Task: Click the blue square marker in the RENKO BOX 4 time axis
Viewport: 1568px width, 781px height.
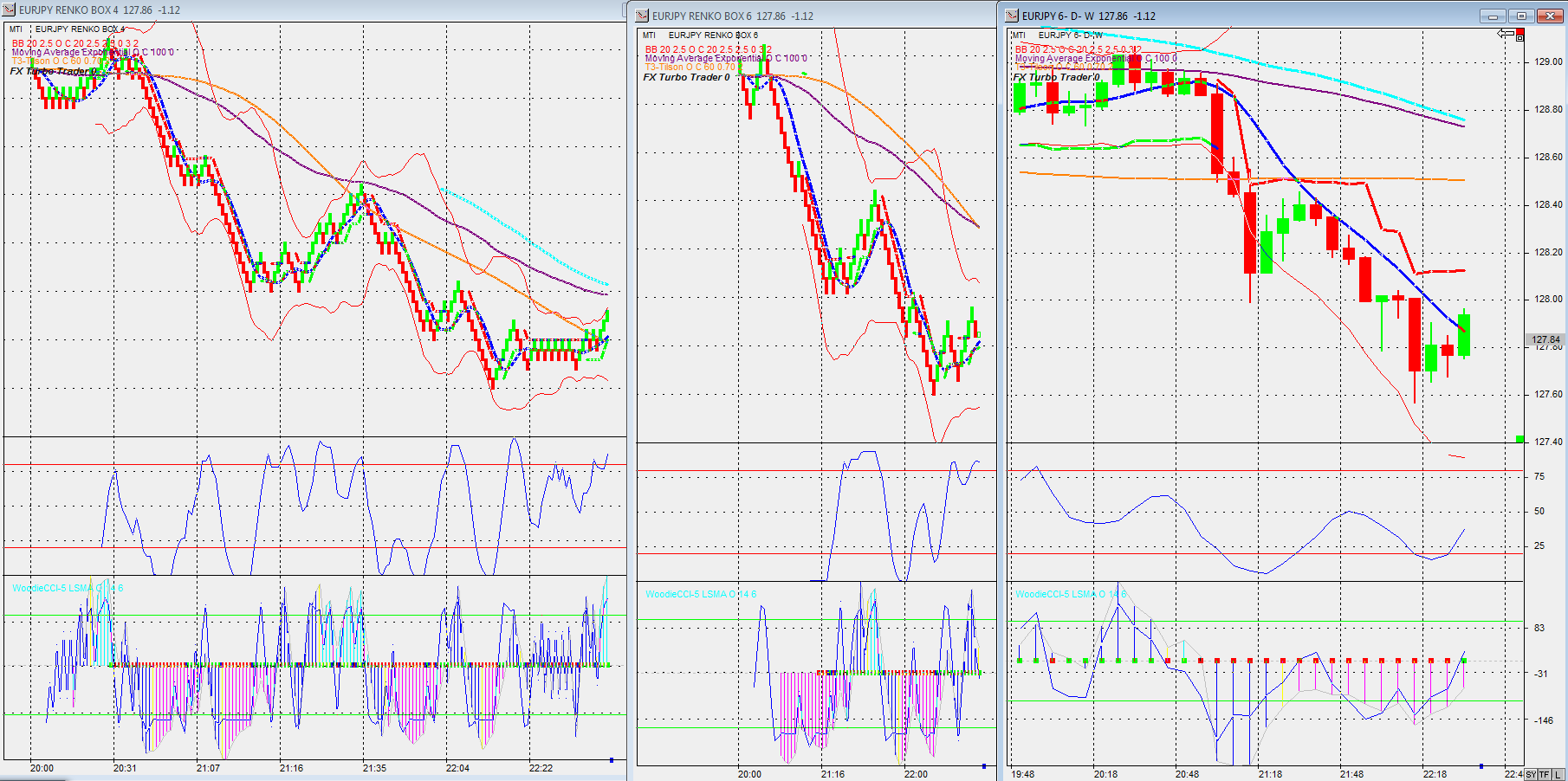Action: pos(612,760)
